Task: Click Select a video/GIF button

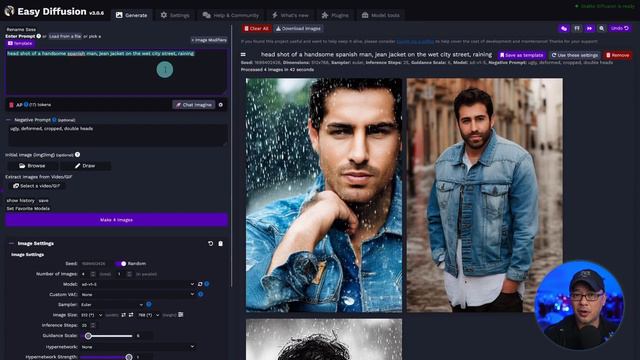Action: pyautogui.click(x=36, y=186)
